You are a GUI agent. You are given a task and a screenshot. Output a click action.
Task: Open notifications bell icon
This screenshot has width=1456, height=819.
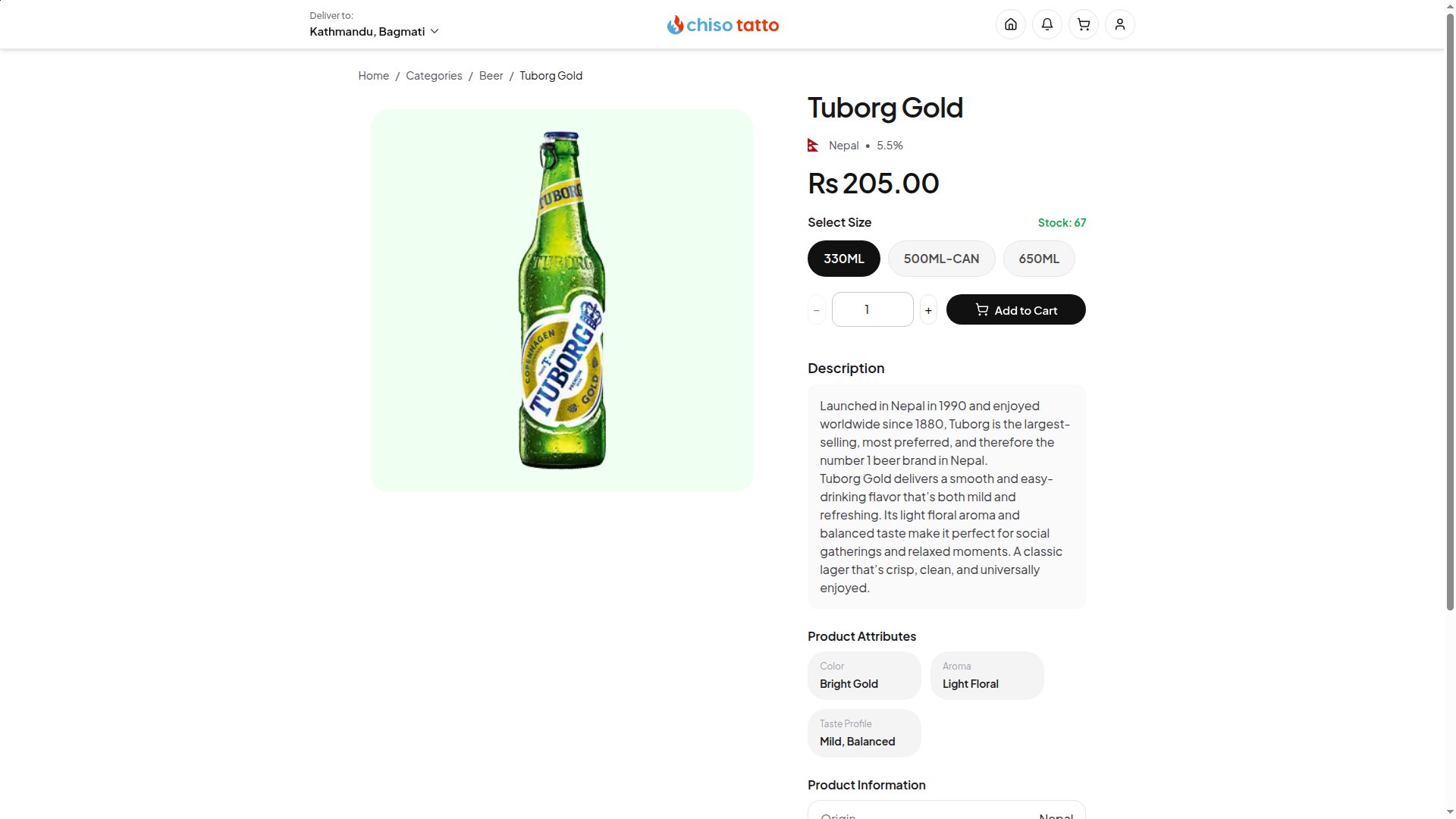(x=1047, y=24)
